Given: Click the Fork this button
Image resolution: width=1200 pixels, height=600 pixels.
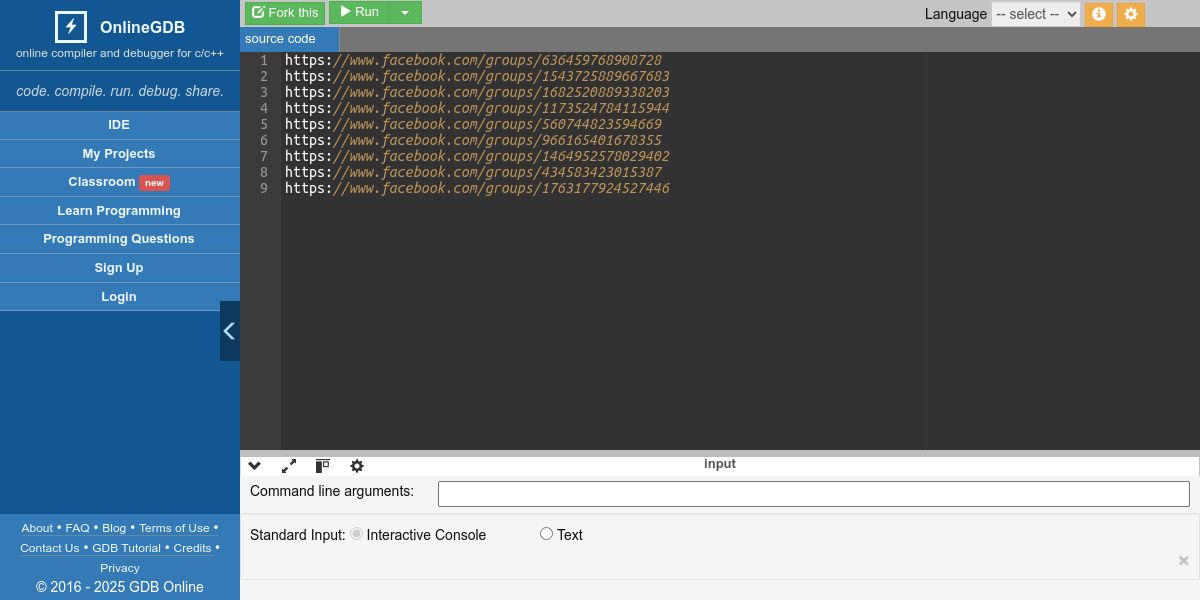Looking at the screenshot, I should (285, 12).
